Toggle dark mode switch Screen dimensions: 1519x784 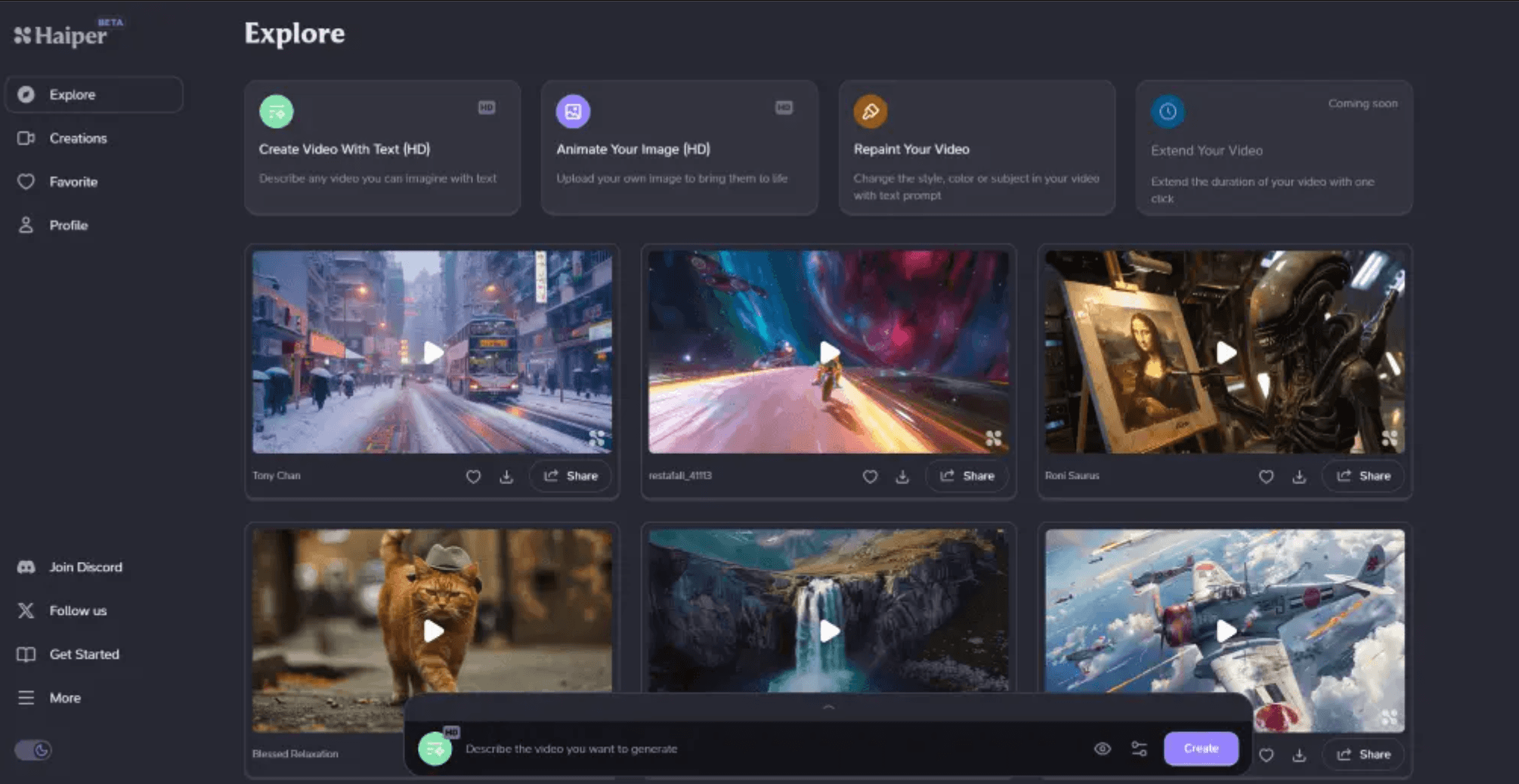(x=33, y=750)
